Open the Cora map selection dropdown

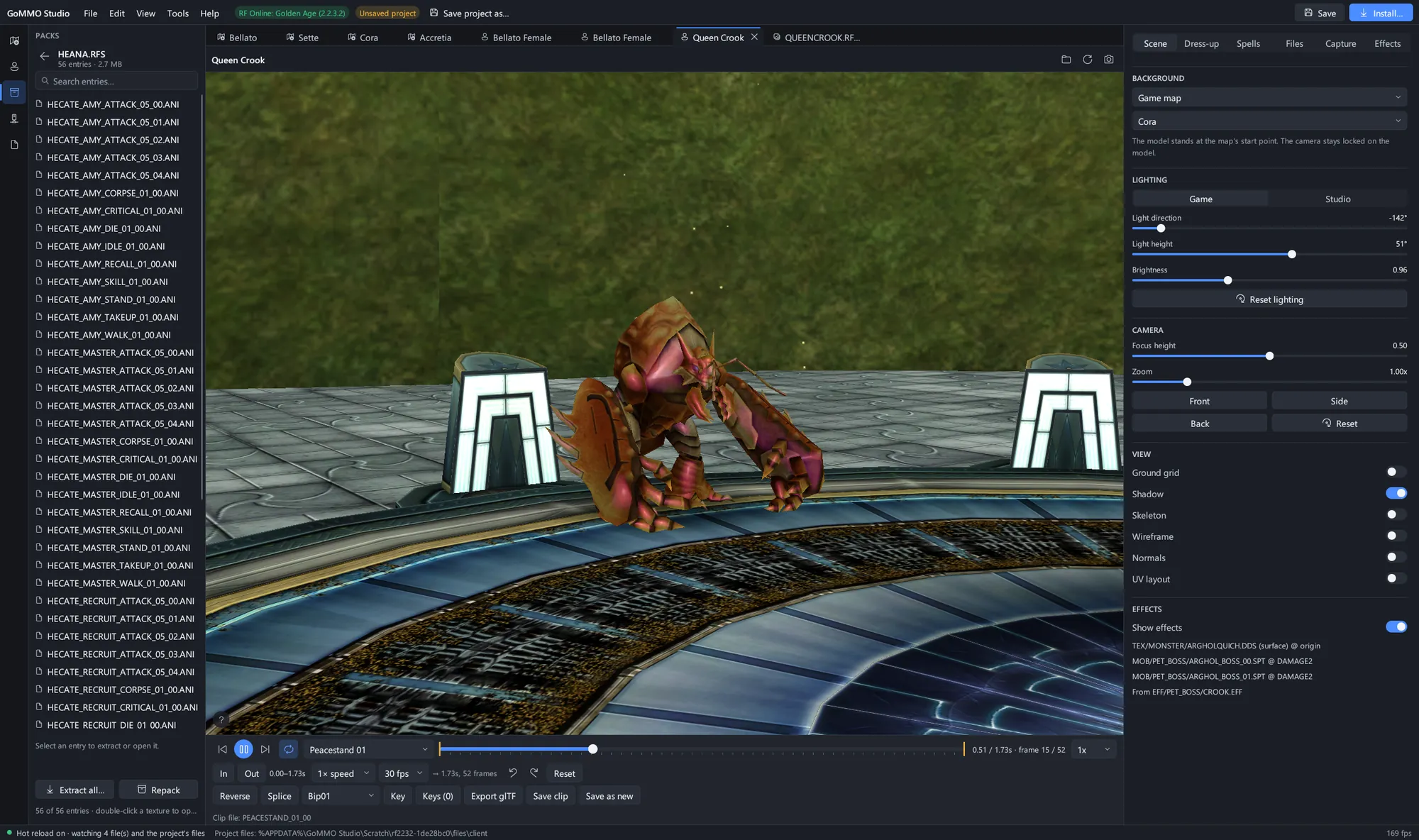point(1269,121)
